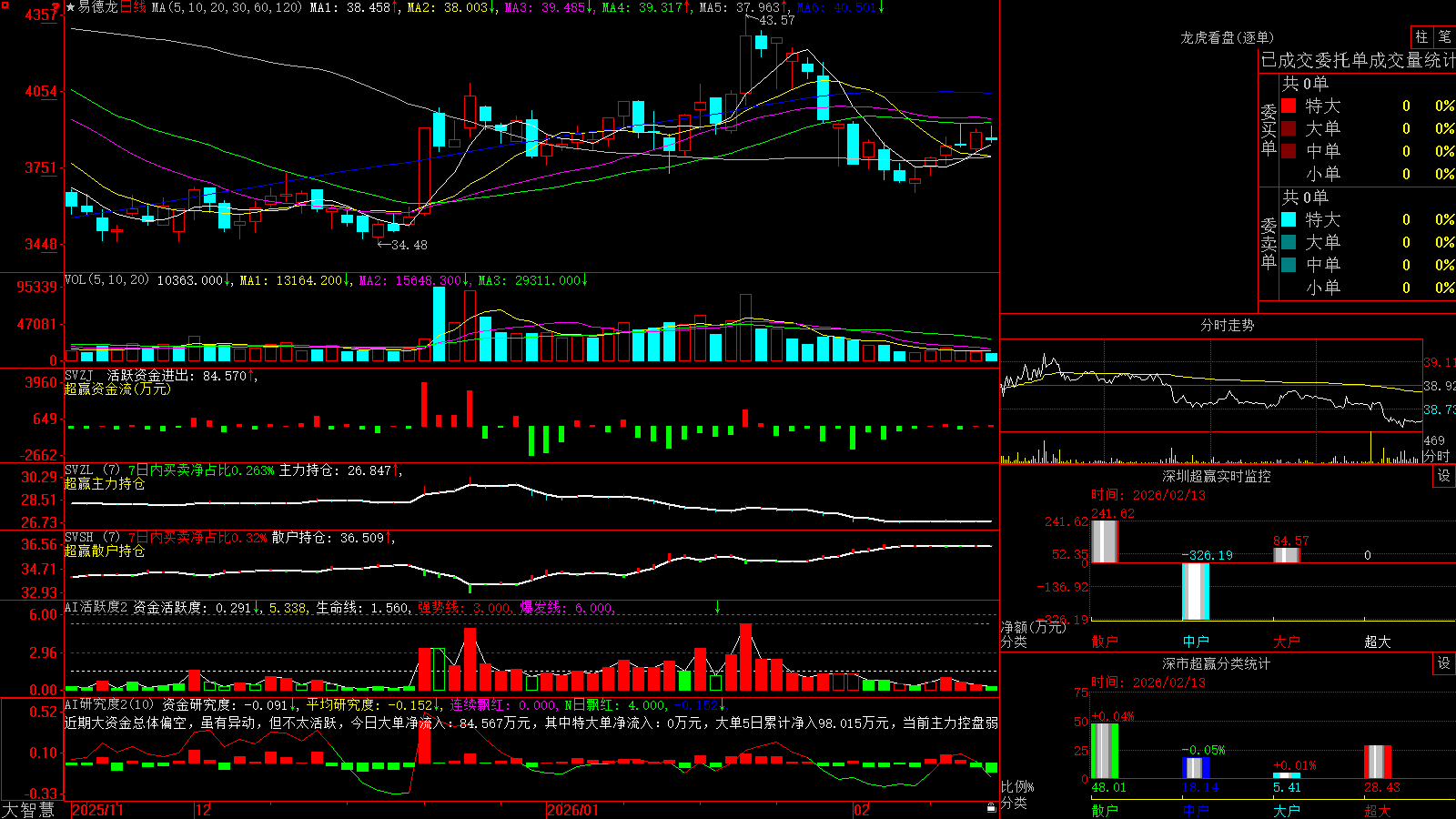Screen dimensions: 1456x819
Task: Click the 深圳超赢实时监控 panel title
Action: point(1217,476)
